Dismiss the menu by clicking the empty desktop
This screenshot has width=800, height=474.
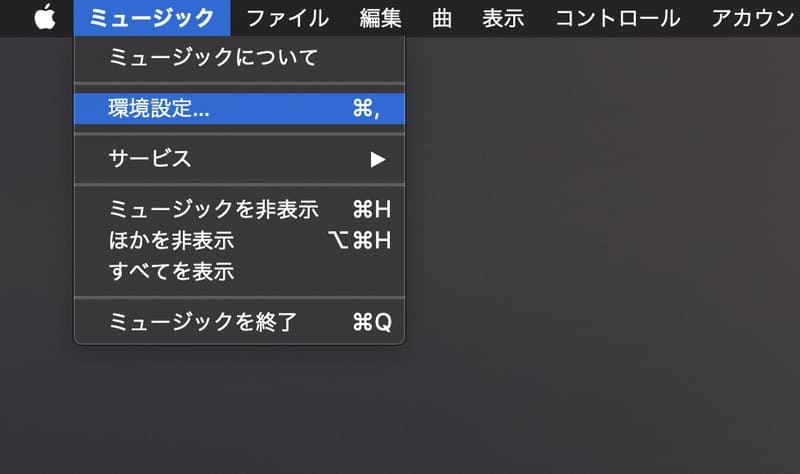pyautogui.click(x=602, y=255)
